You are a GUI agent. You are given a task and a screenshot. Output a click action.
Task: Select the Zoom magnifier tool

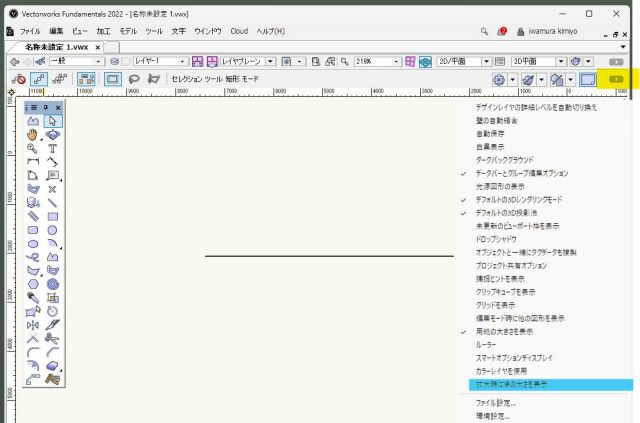pos(33,148)
